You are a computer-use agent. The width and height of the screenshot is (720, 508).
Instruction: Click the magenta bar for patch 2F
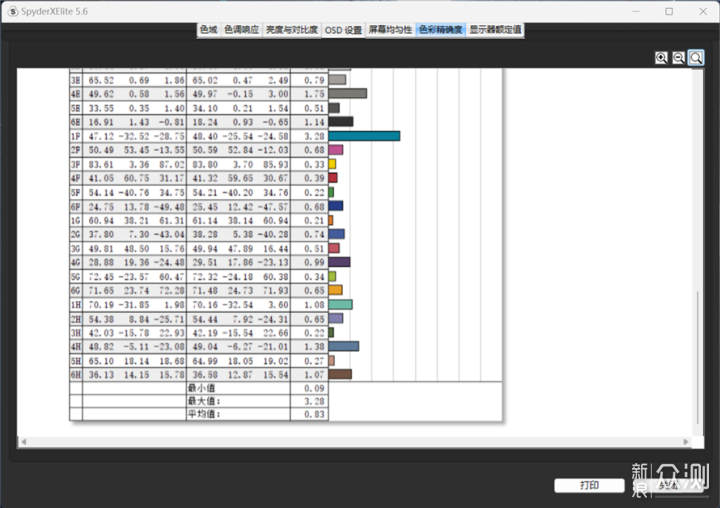[x=336, y=150]
